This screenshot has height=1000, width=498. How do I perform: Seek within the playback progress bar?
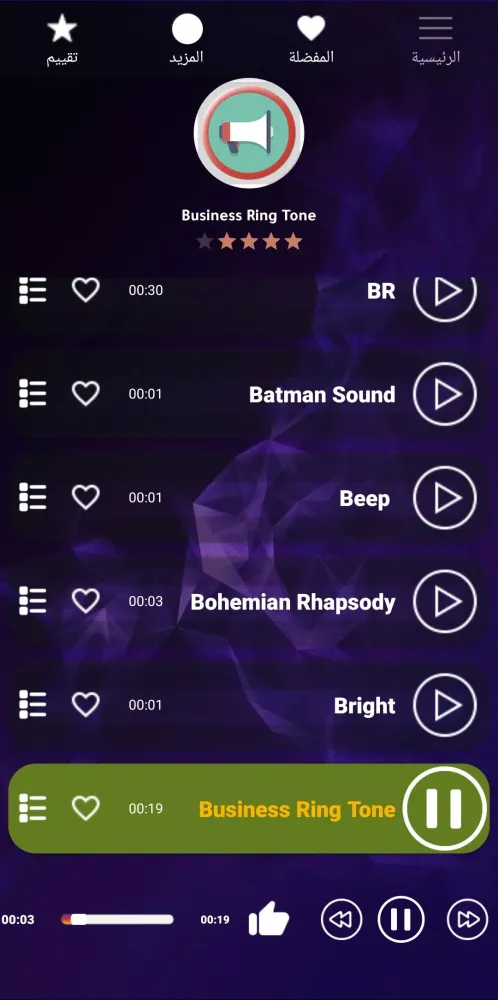pos(117,920)
